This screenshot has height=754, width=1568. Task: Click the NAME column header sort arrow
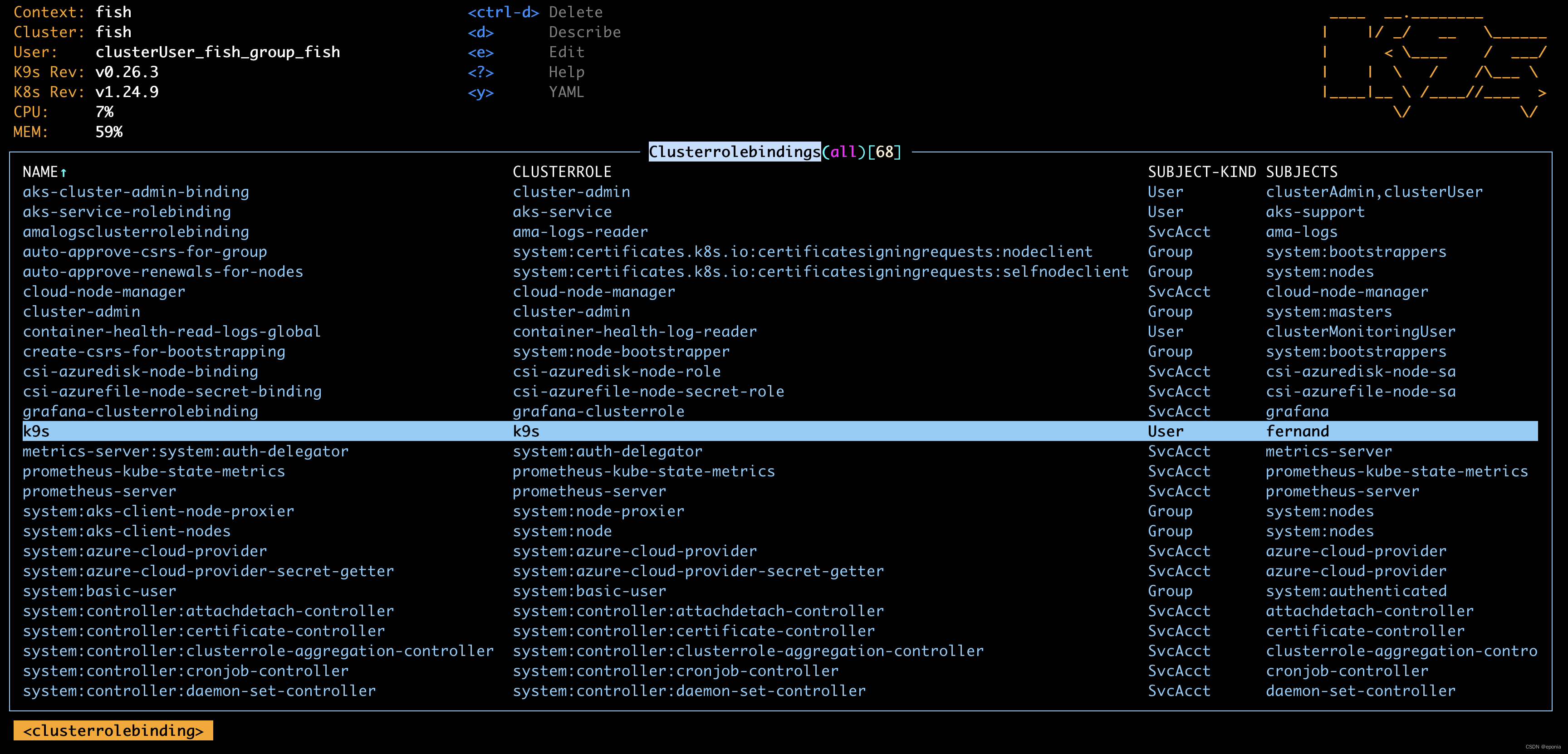(x=64, y=172)
